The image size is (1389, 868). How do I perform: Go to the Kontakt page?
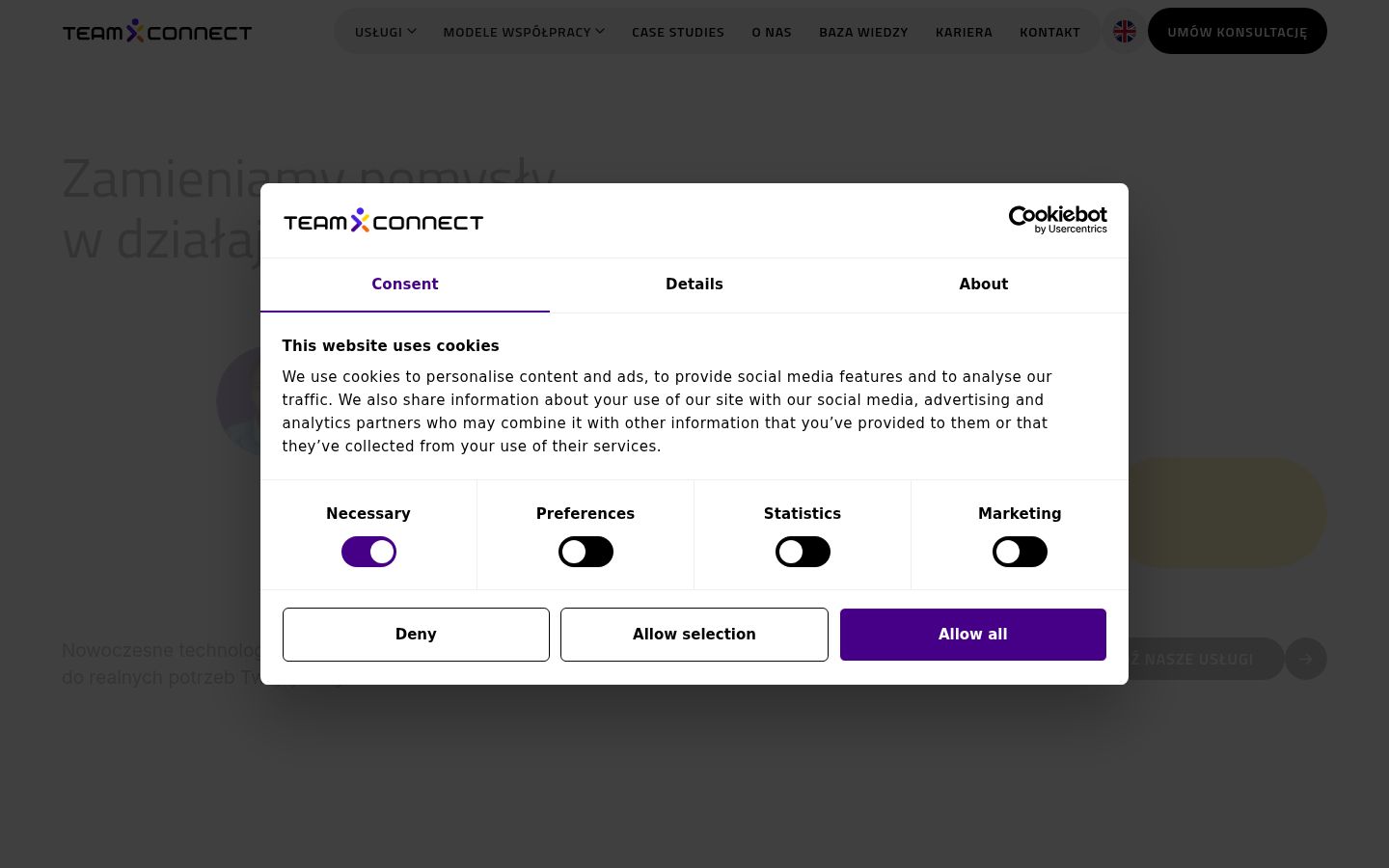[1049, 32]
